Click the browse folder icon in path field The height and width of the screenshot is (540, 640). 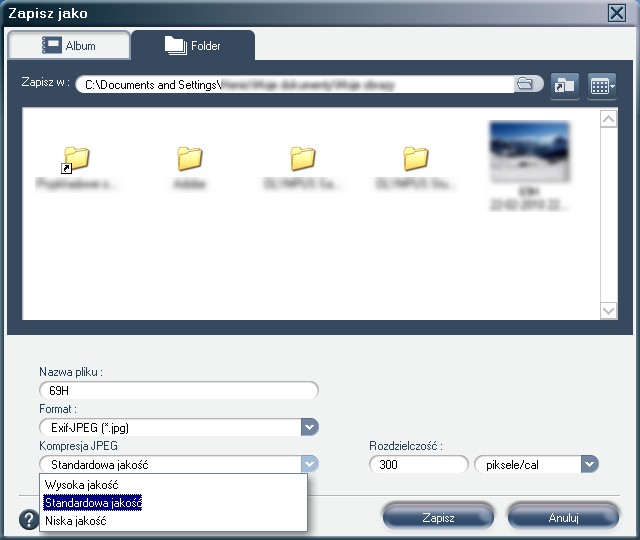[526, 84]
